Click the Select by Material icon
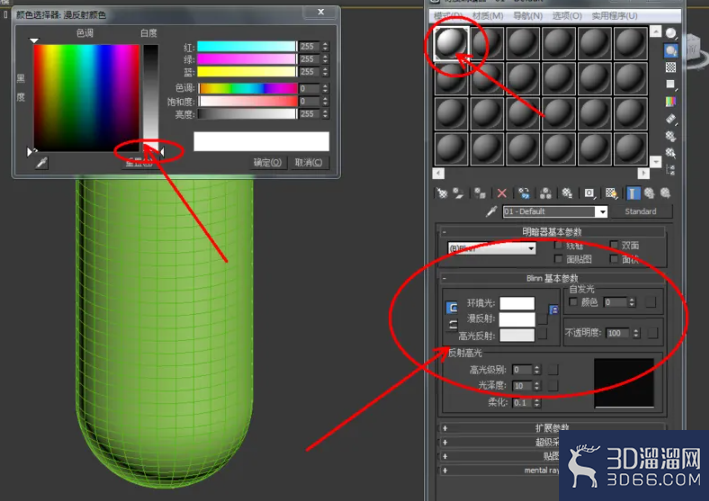The image size is (709, 501). [x=671, y=153]
